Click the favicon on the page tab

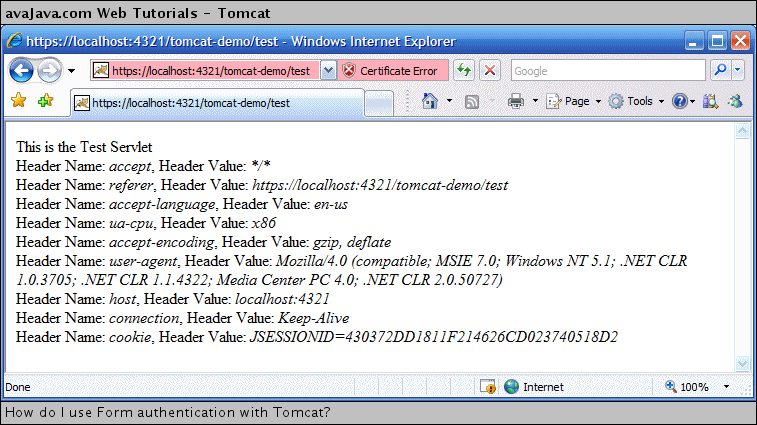point(82,103)
